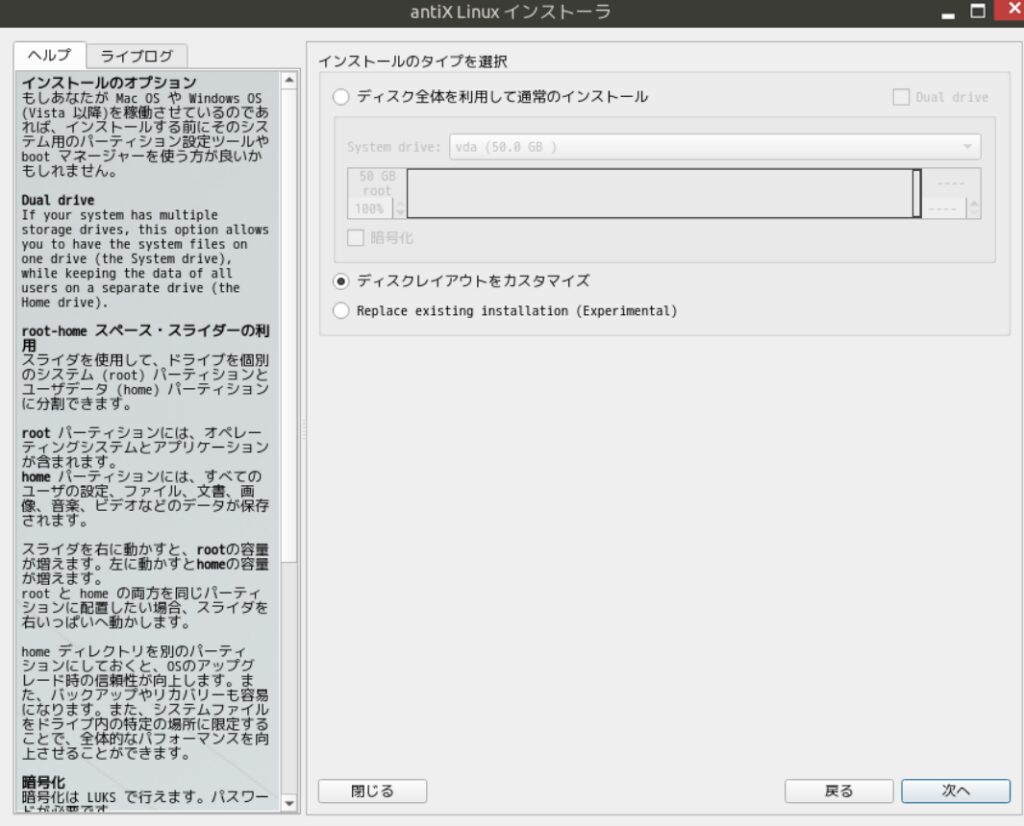
Task: Open the System drive vda dropdown
Action: pyautogui.click(x=714, y=147)
